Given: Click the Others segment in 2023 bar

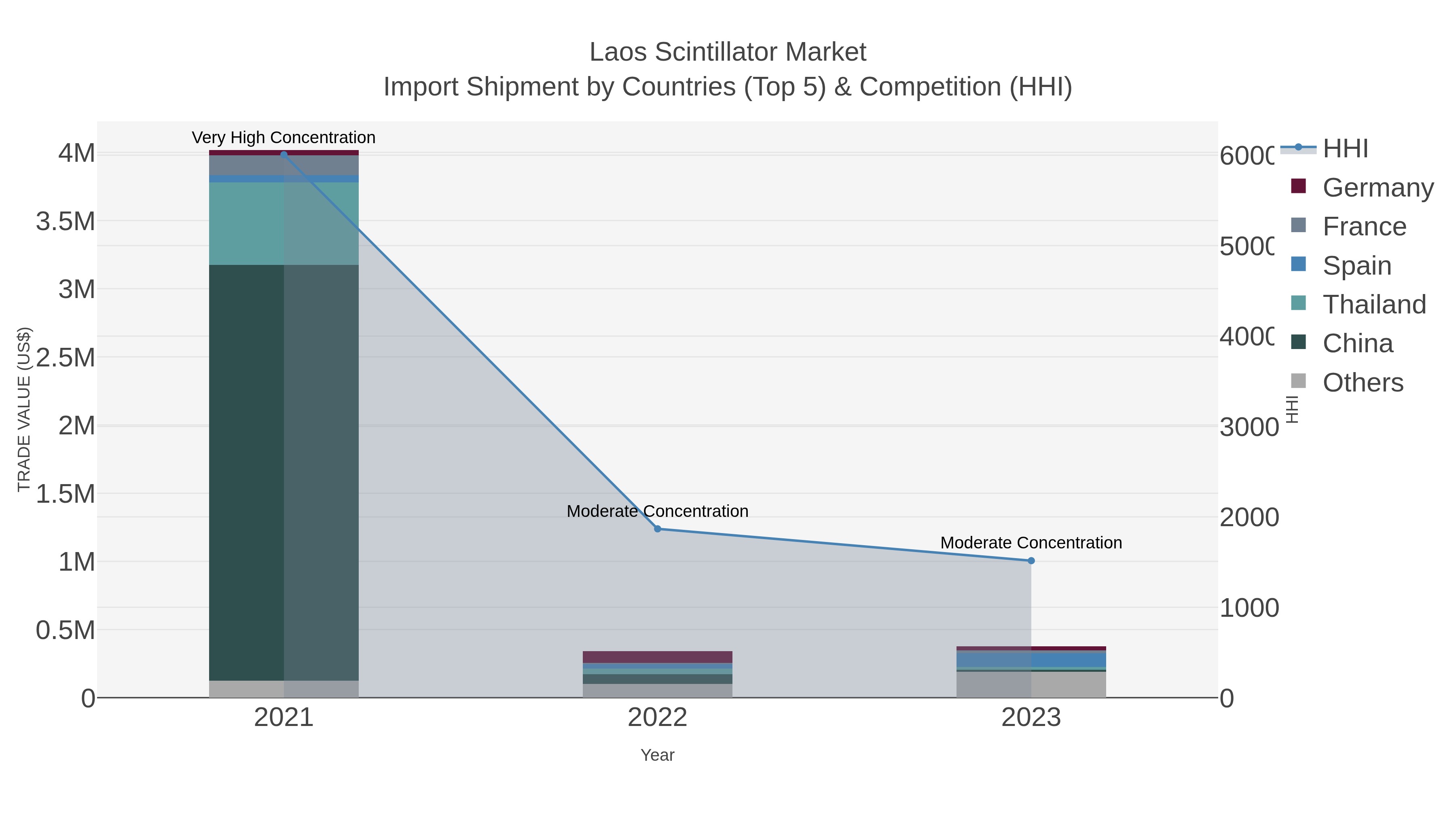Looking at the screenshot, I should [x=1031, y=684].
